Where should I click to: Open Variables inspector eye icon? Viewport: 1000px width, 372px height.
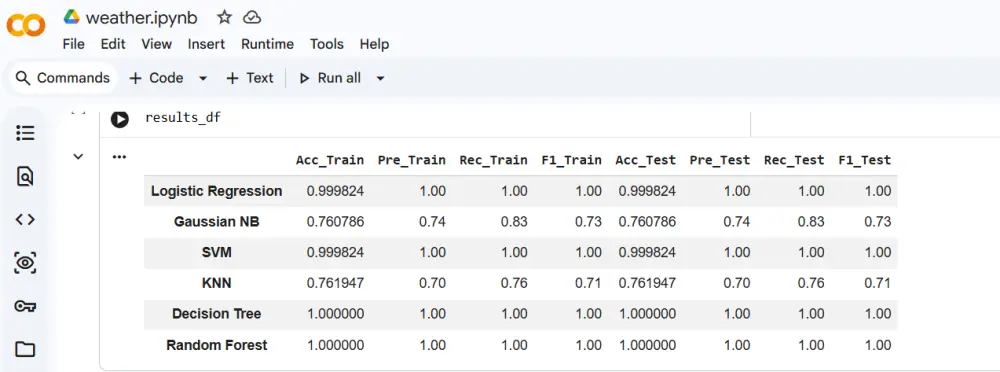point(25,263)
